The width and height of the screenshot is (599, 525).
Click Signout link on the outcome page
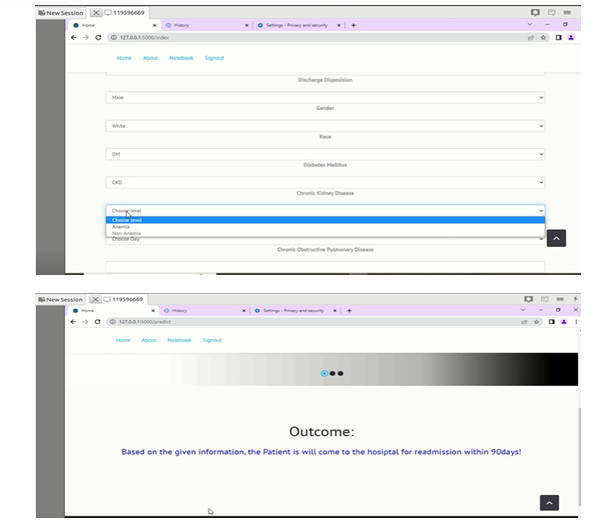[212, 340]
